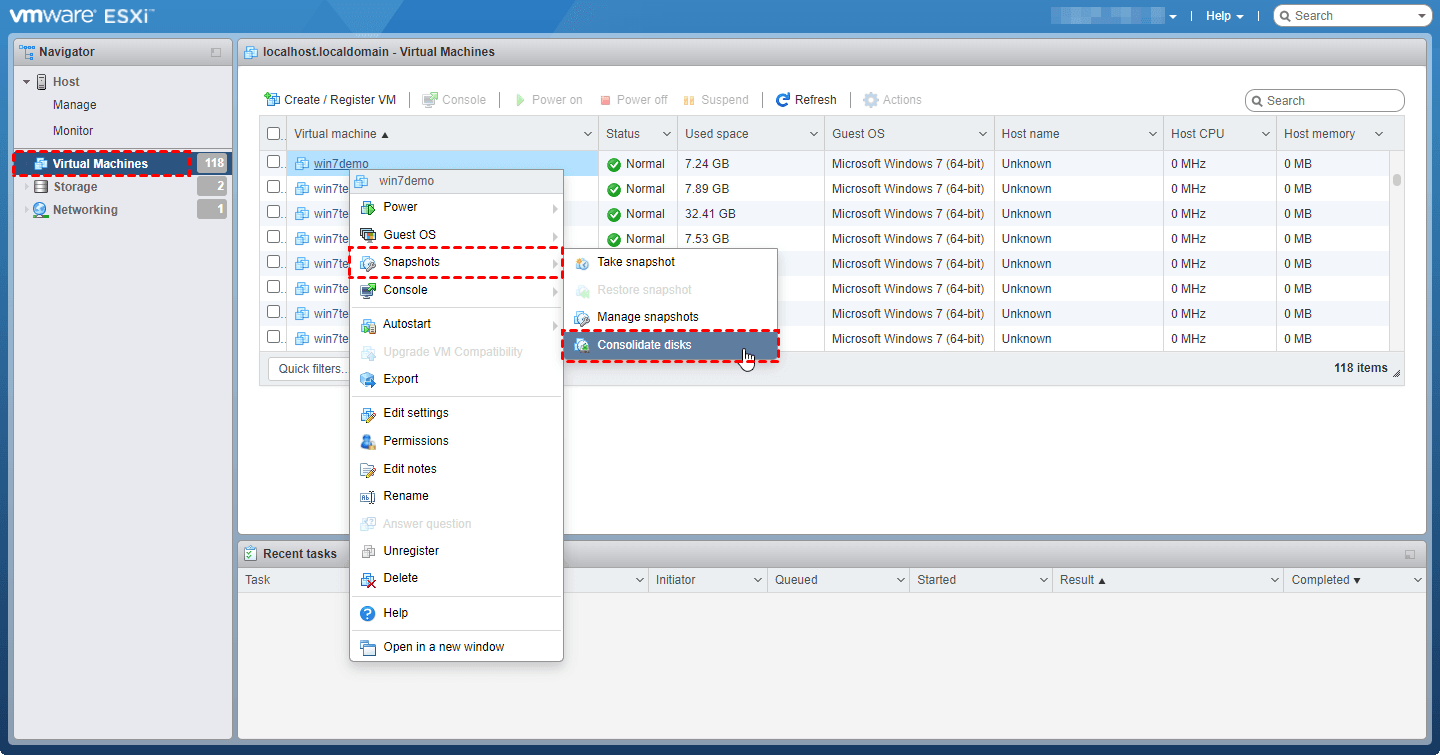Check the box for the 7.89 GB row

(274, 186)
